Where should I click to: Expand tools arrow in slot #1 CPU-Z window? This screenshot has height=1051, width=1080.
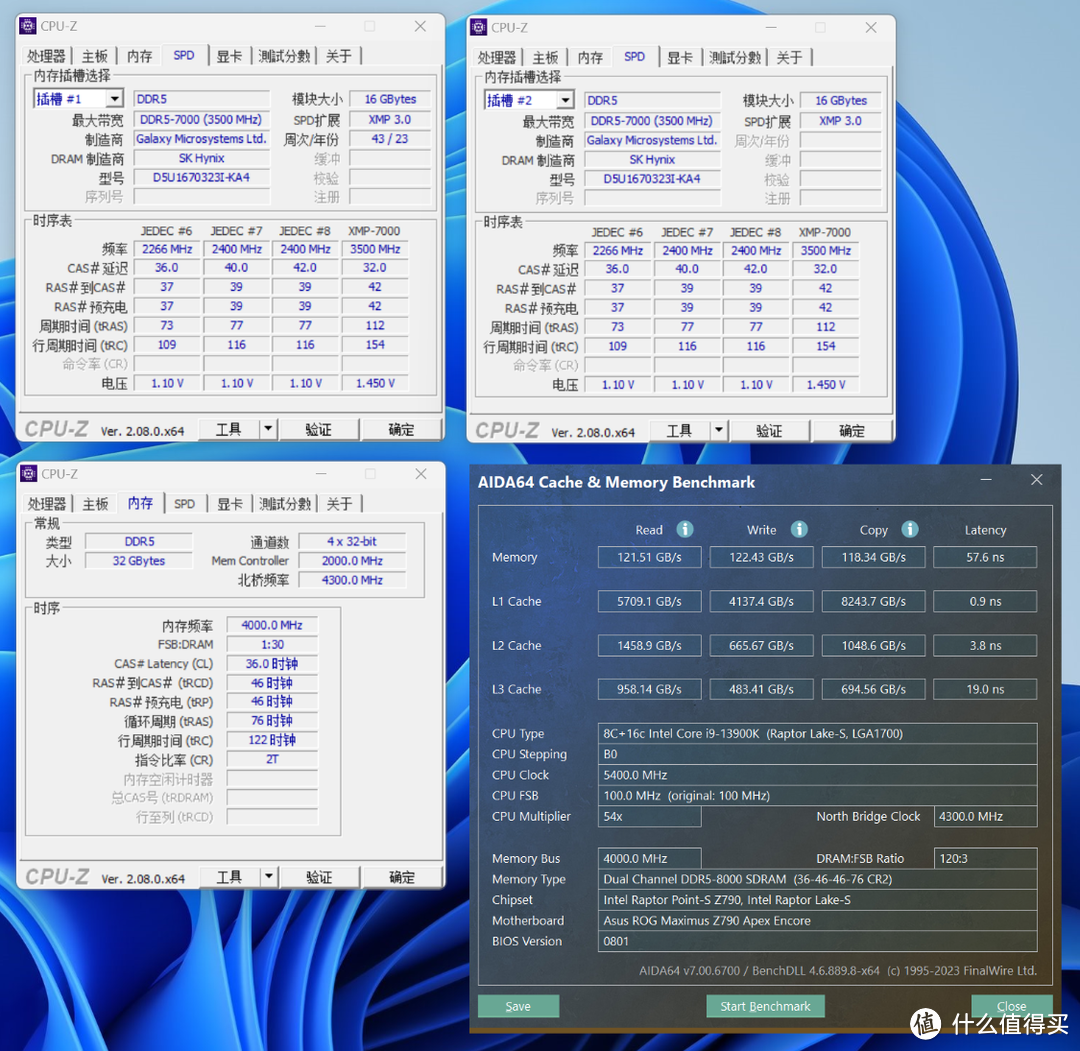(268, 429)
